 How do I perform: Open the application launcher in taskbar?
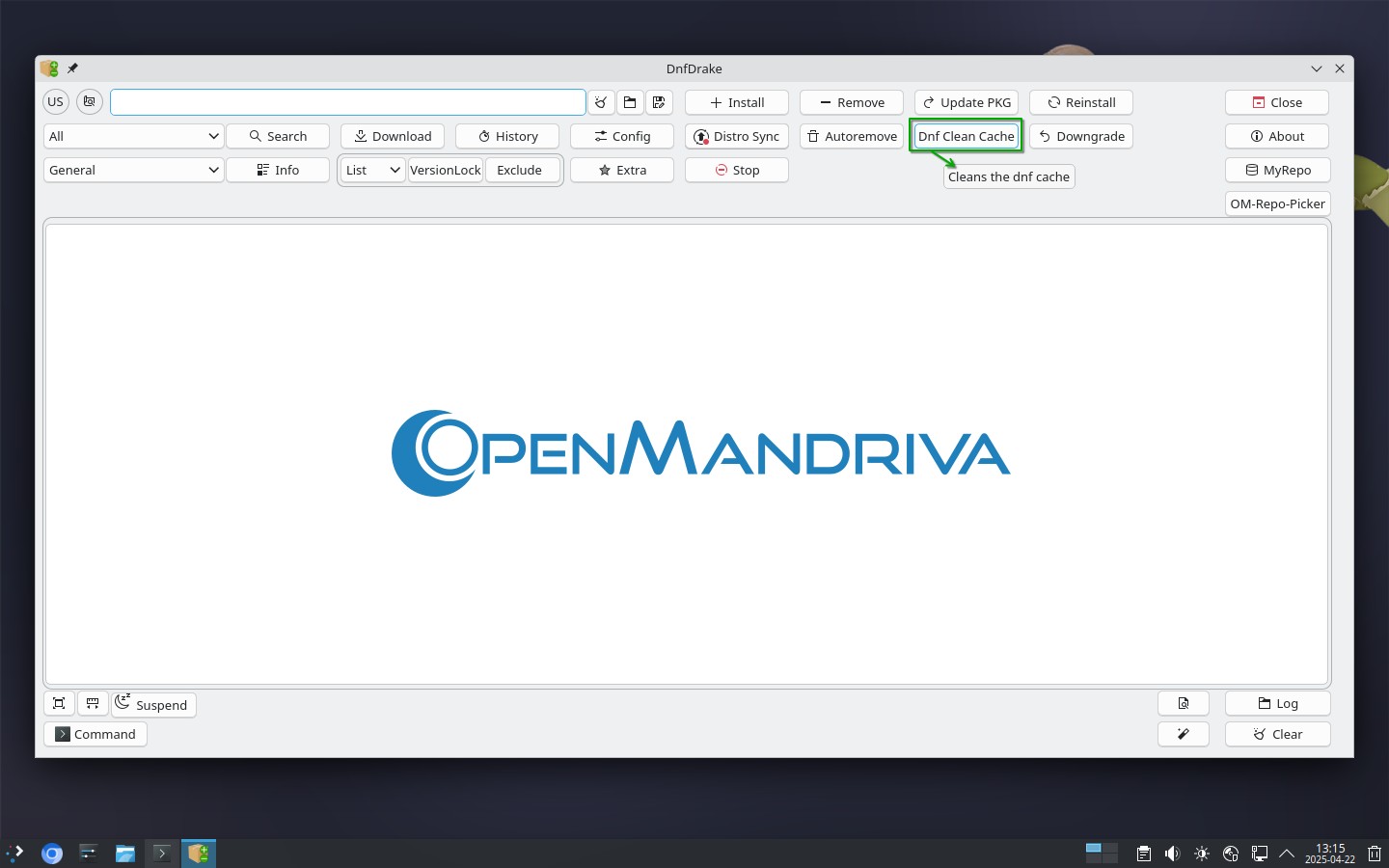coord(15,853)
